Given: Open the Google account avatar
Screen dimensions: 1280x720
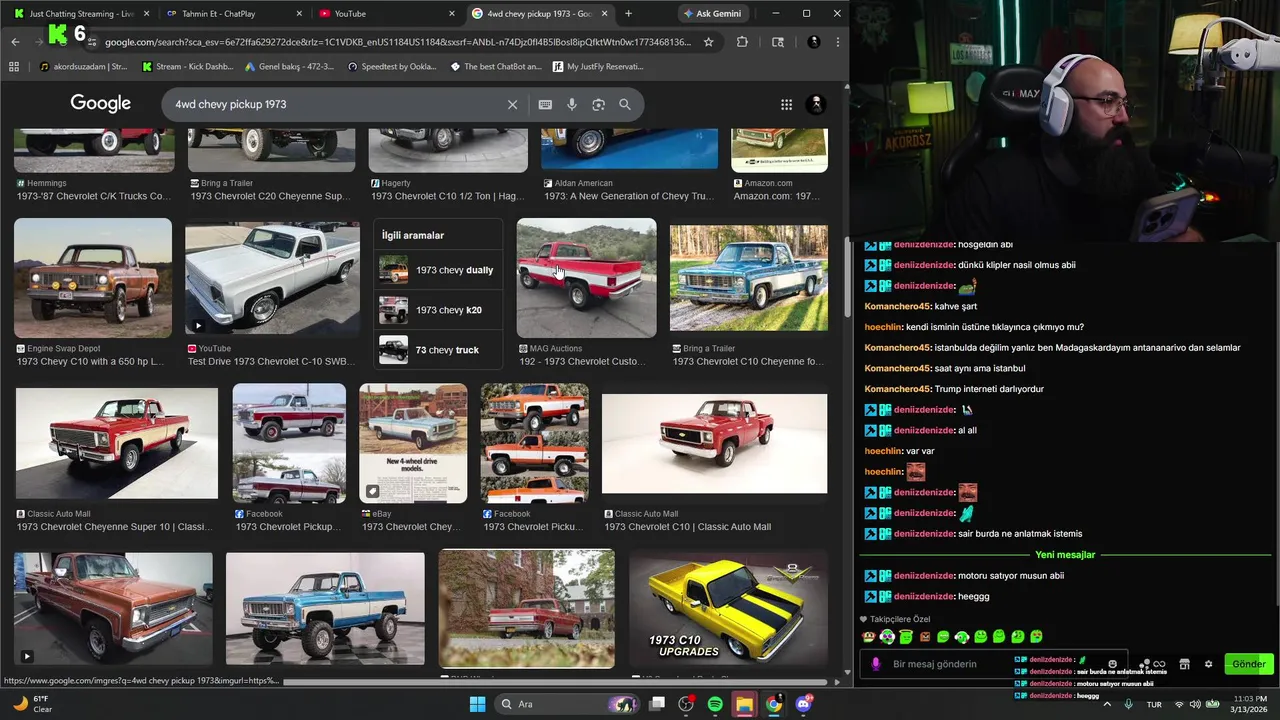Looking at the screenshot, I should 816,104.
